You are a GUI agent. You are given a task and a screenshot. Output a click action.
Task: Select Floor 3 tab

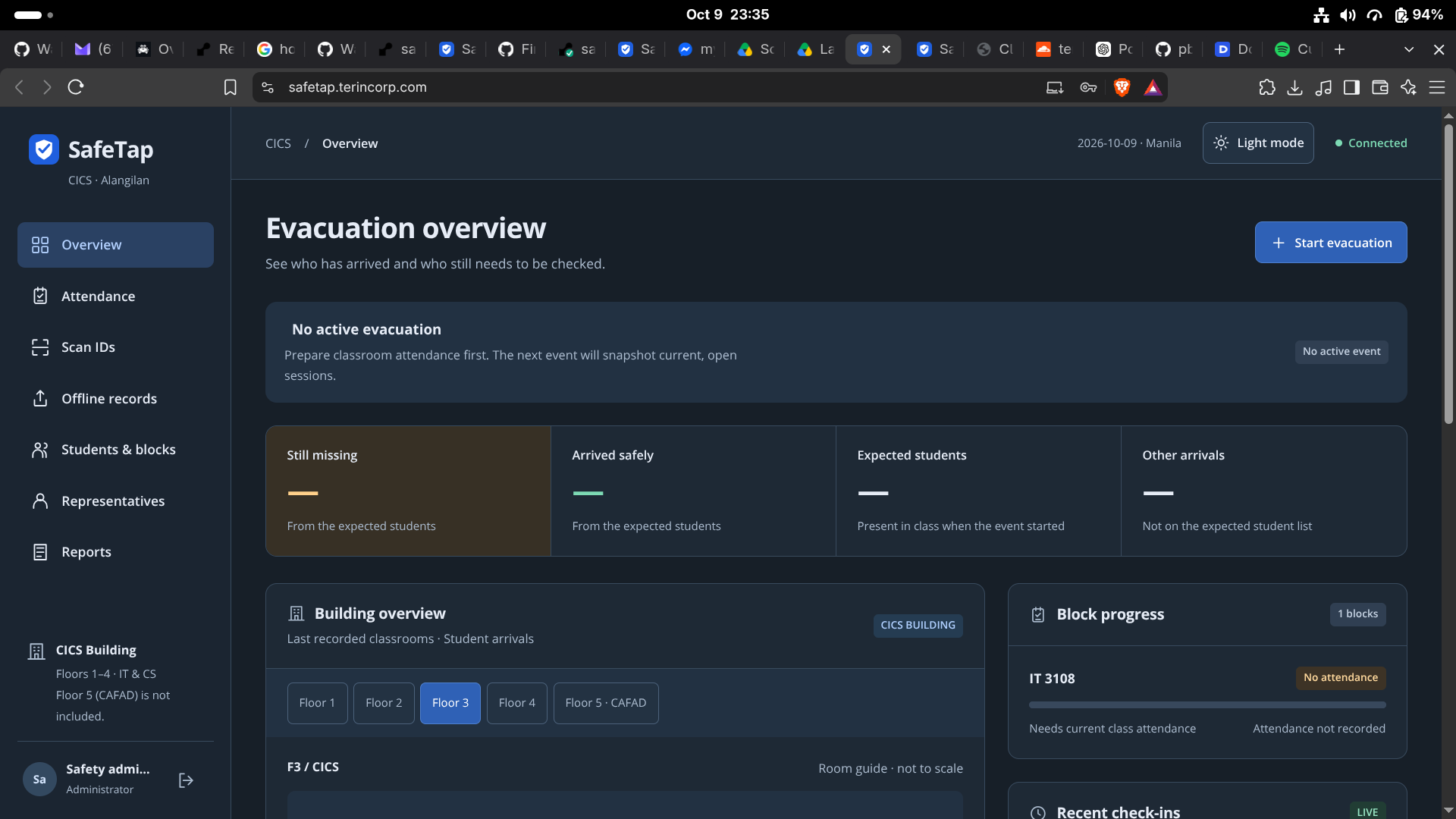(450, 703)
